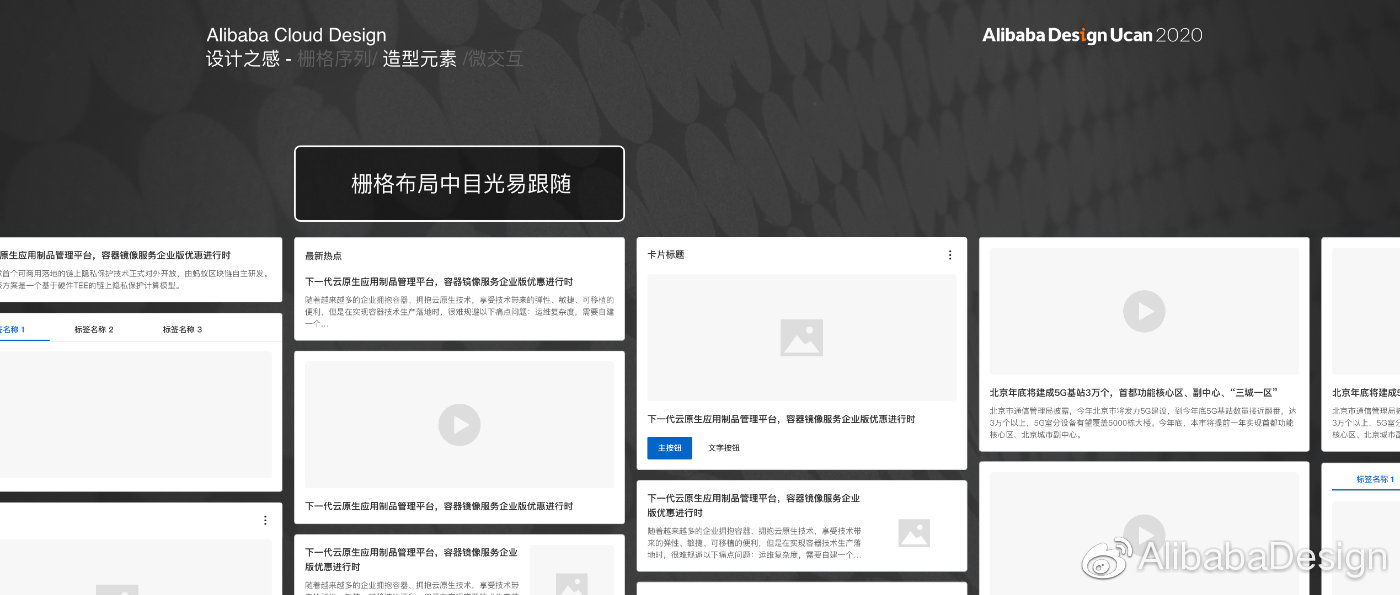Viewport: 1400px width, 595px height.
Task: Click the small image icon beside 版优惠进行时 text card
Action: 914,532
